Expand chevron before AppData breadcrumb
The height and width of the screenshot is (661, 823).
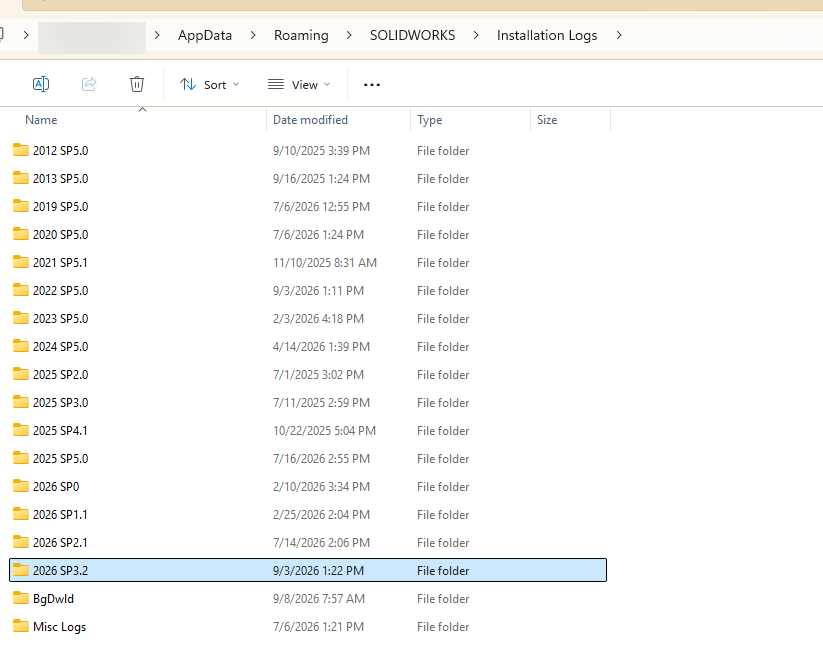point(157,35)
